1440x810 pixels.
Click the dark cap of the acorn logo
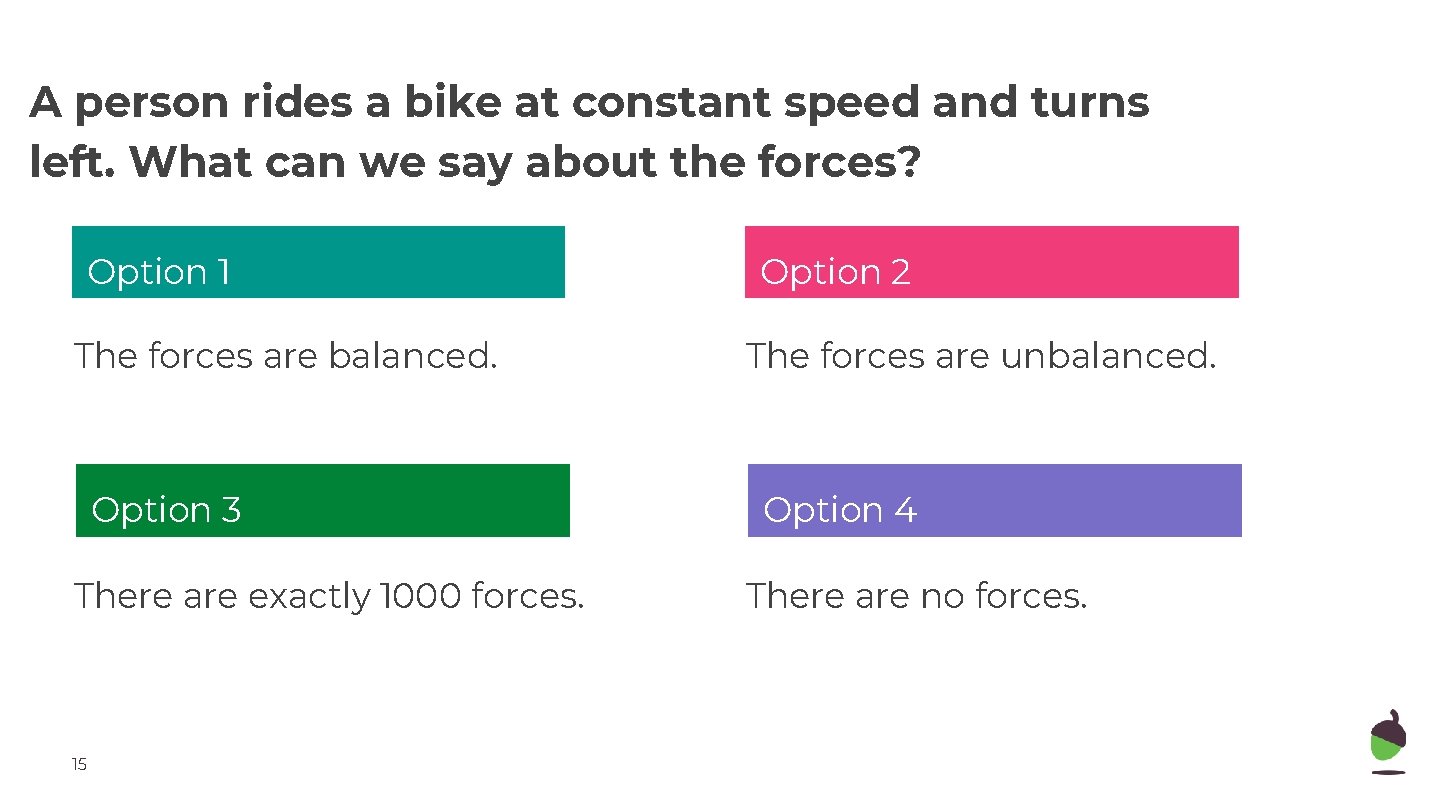coord(1388,727)
